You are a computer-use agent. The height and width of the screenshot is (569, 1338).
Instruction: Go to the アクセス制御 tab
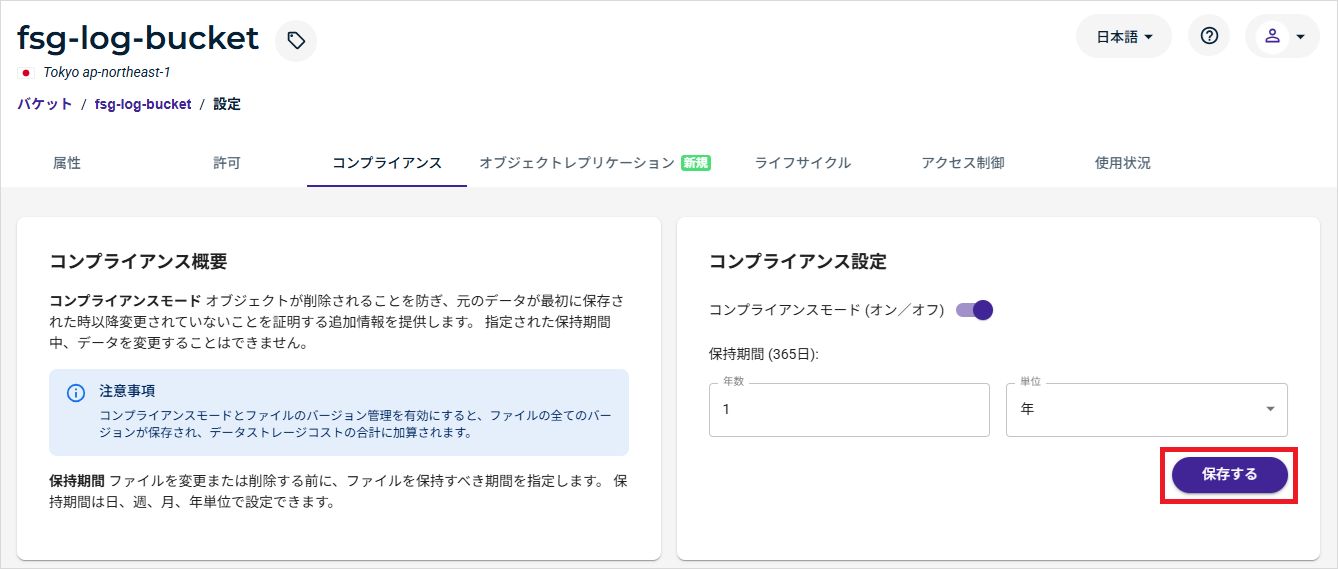tap(963, 163)
